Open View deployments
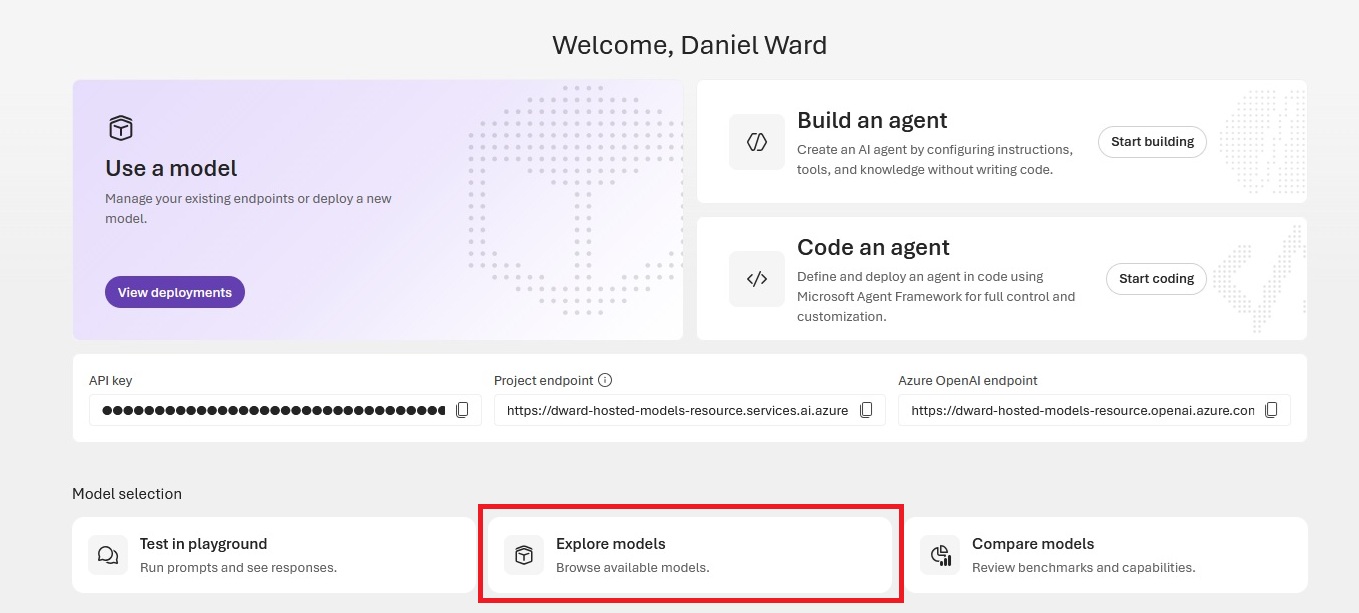 click(x=175, y=292)
